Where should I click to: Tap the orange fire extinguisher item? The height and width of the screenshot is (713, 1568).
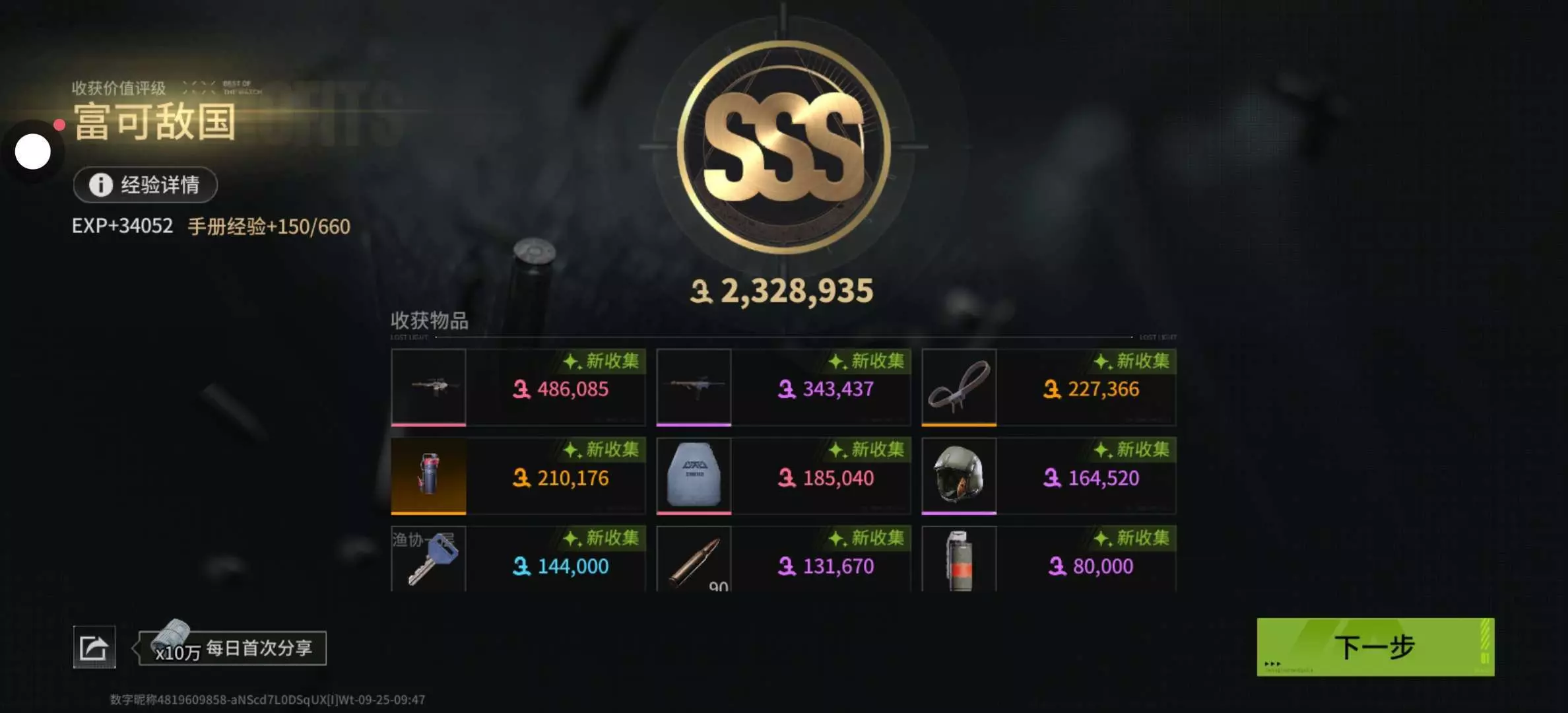[x=428, y=475]
